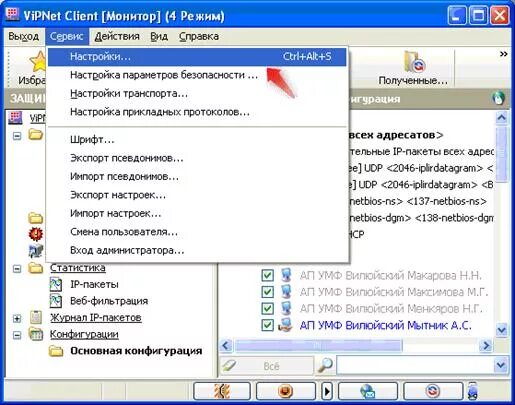Choose Смена пользователя… entry
515x405 pixels.
coord(197,232)
